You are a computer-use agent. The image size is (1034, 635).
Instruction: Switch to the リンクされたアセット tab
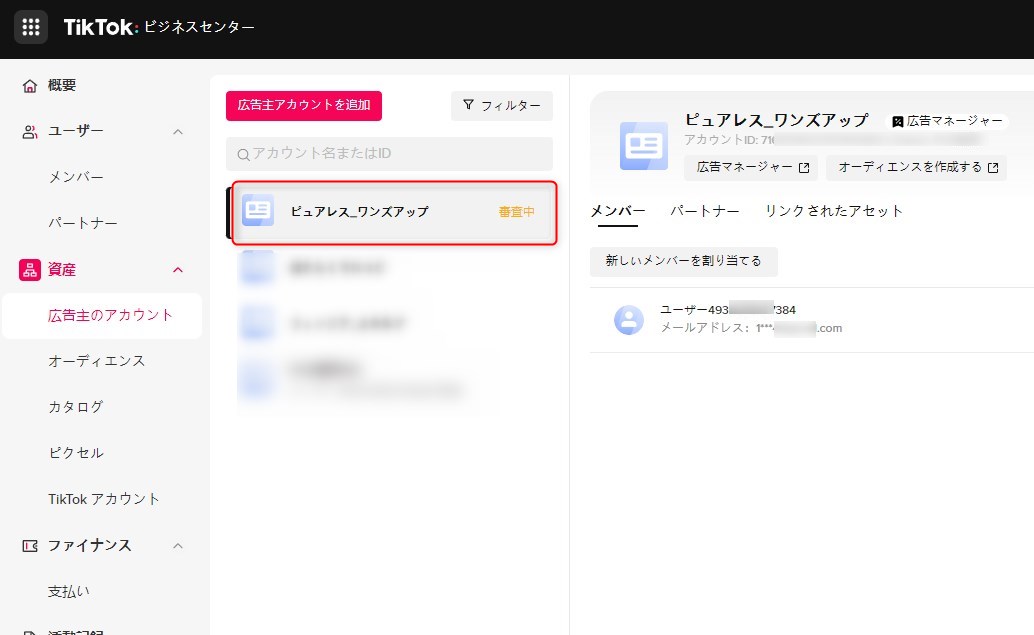point(833,211)
